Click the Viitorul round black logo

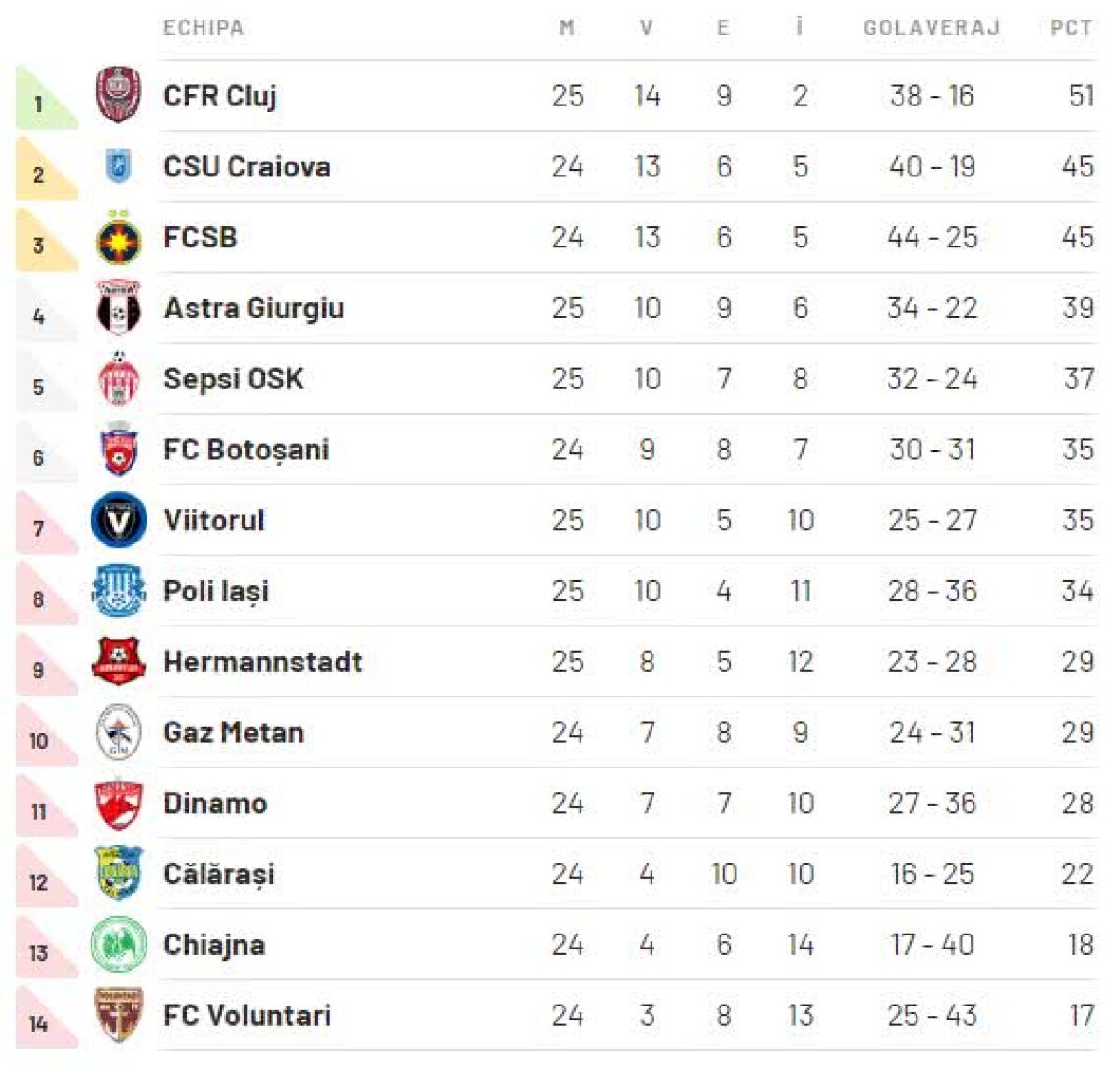tap(119, 520)
